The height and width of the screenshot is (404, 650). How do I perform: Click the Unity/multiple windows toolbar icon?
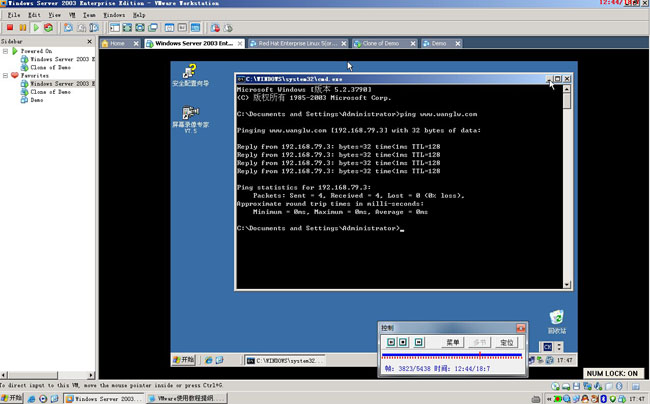pos(153,28)
